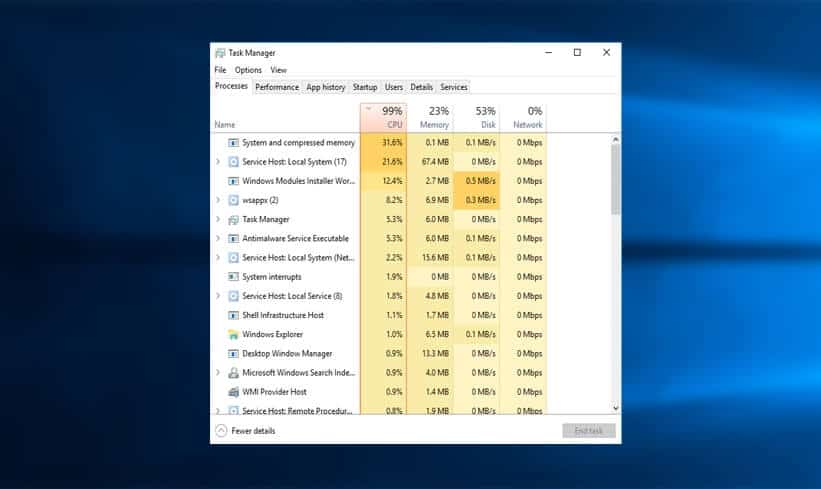Sort by the CPU column header
This screenshot has width=821, height=489.
(383, 118)
